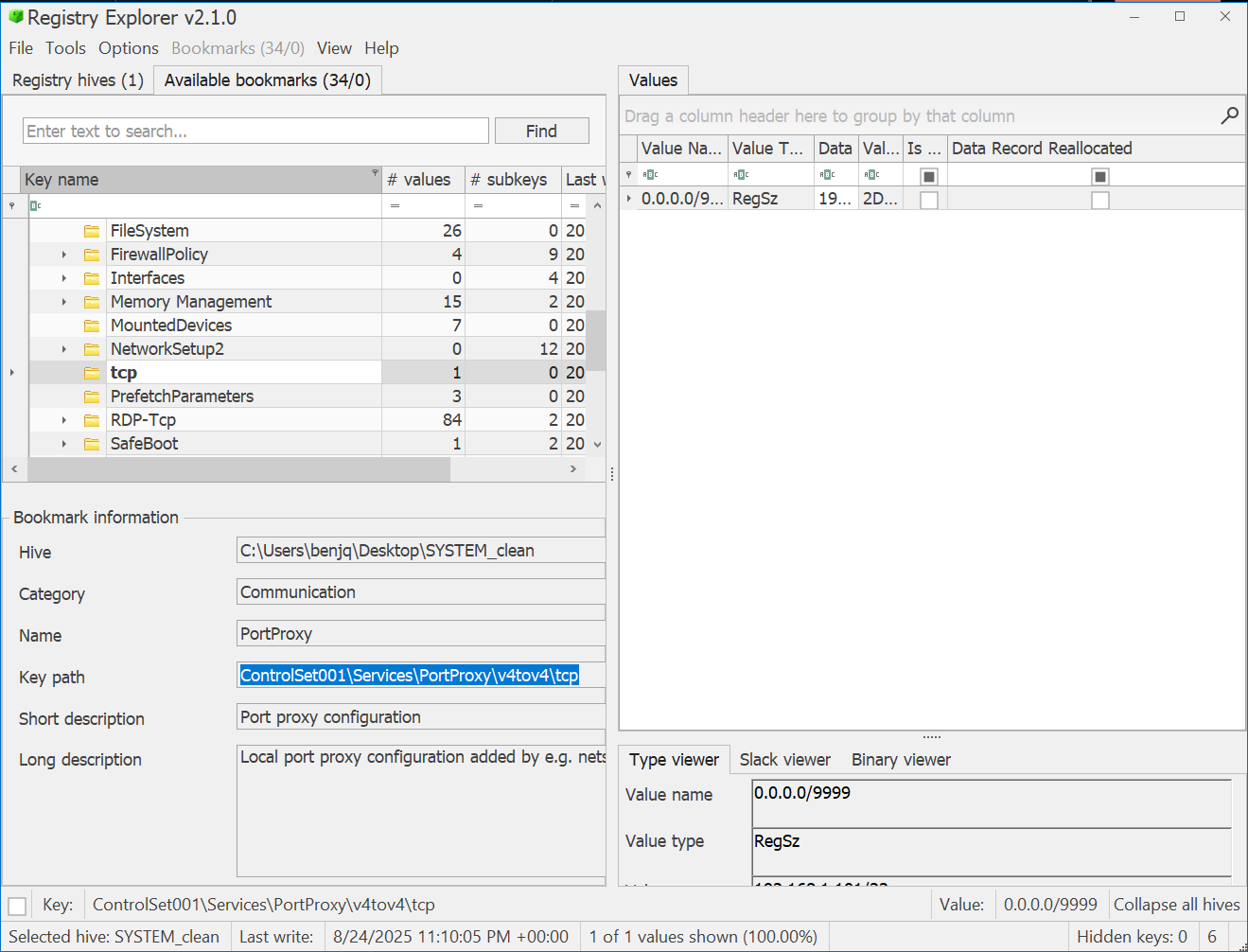Click the Registry Explorer app icon in title bar
This screenshot has width=1248, height=952.
[x=15, y=17]
